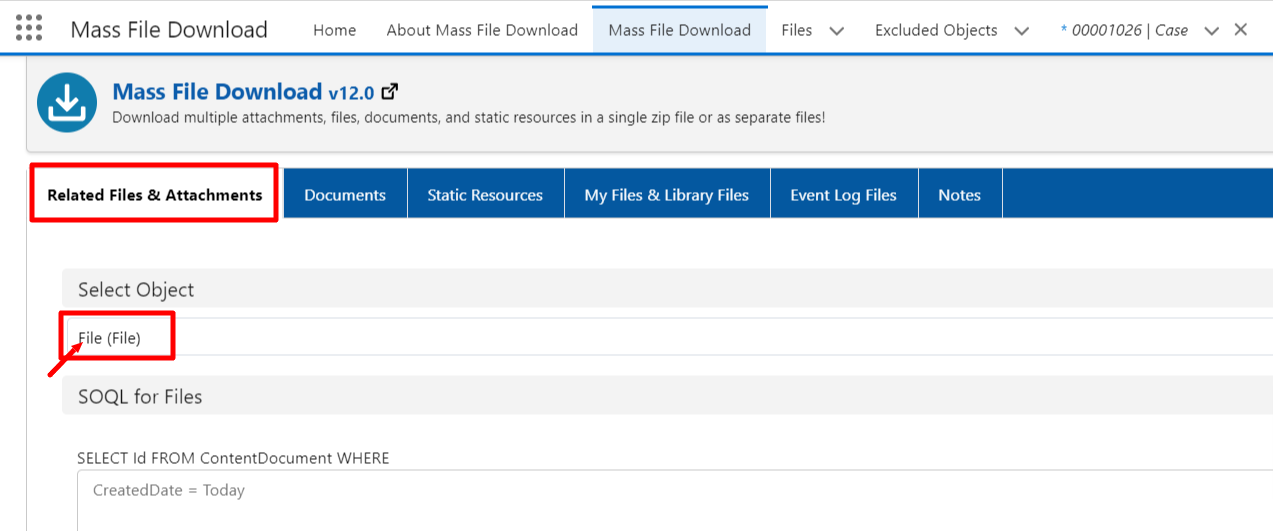
Task: Switch to the Files navigation tab
Action: coord(796,30)
